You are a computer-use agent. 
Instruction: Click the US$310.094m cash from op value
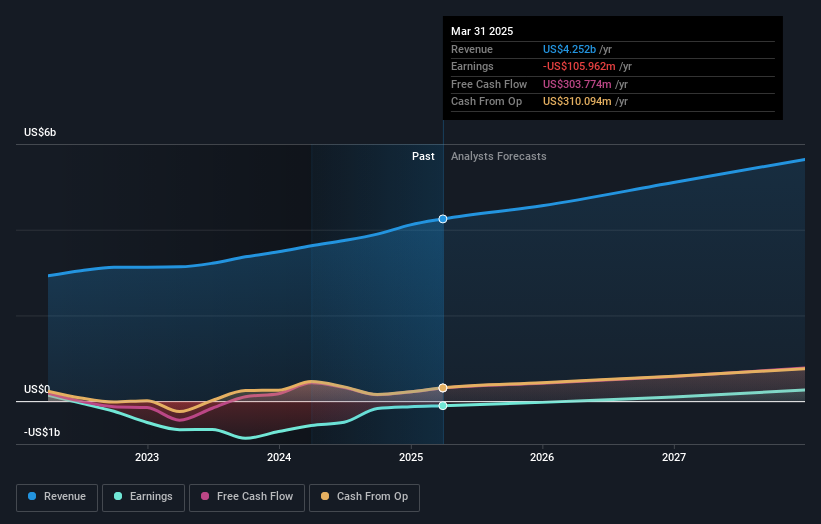tap(577, 102)
